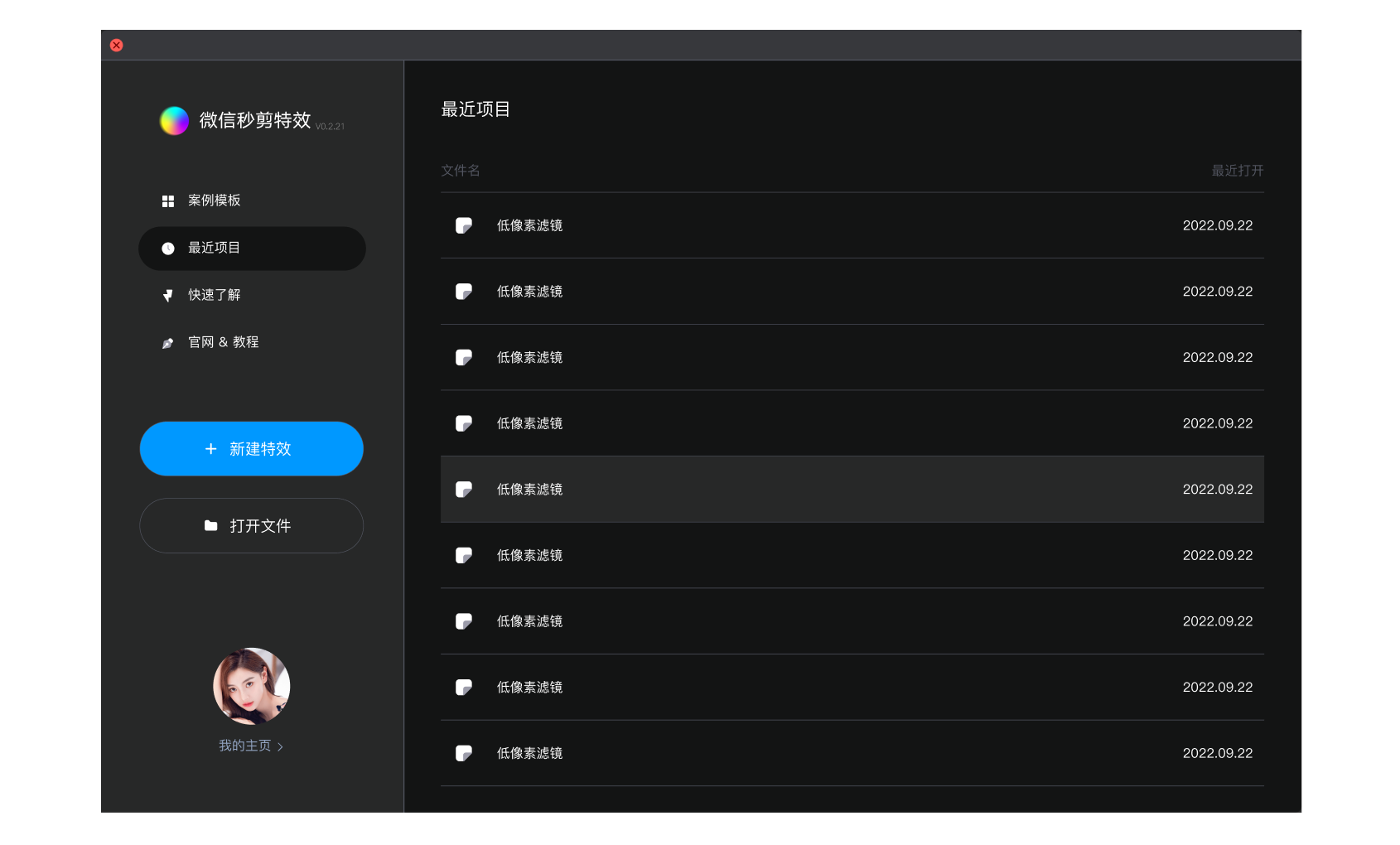The image size is (1400, 845).
Task: Click file icon of last 低像素滤镜 row
Action: click(464, 753)
